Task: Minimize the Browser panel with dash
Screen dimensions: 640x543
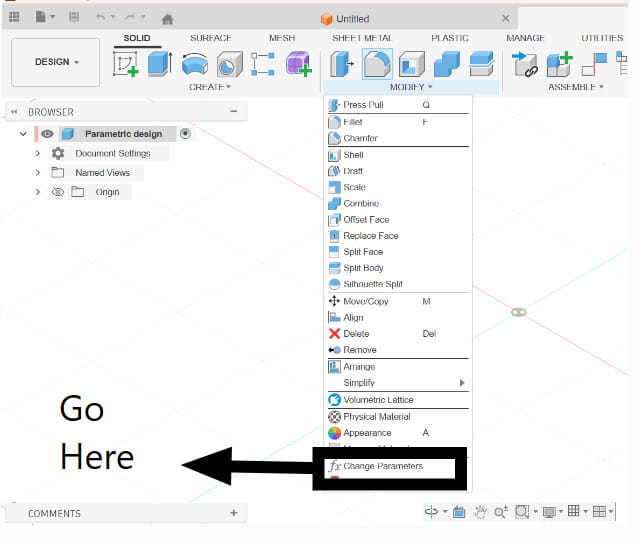Action: point(234,111)
